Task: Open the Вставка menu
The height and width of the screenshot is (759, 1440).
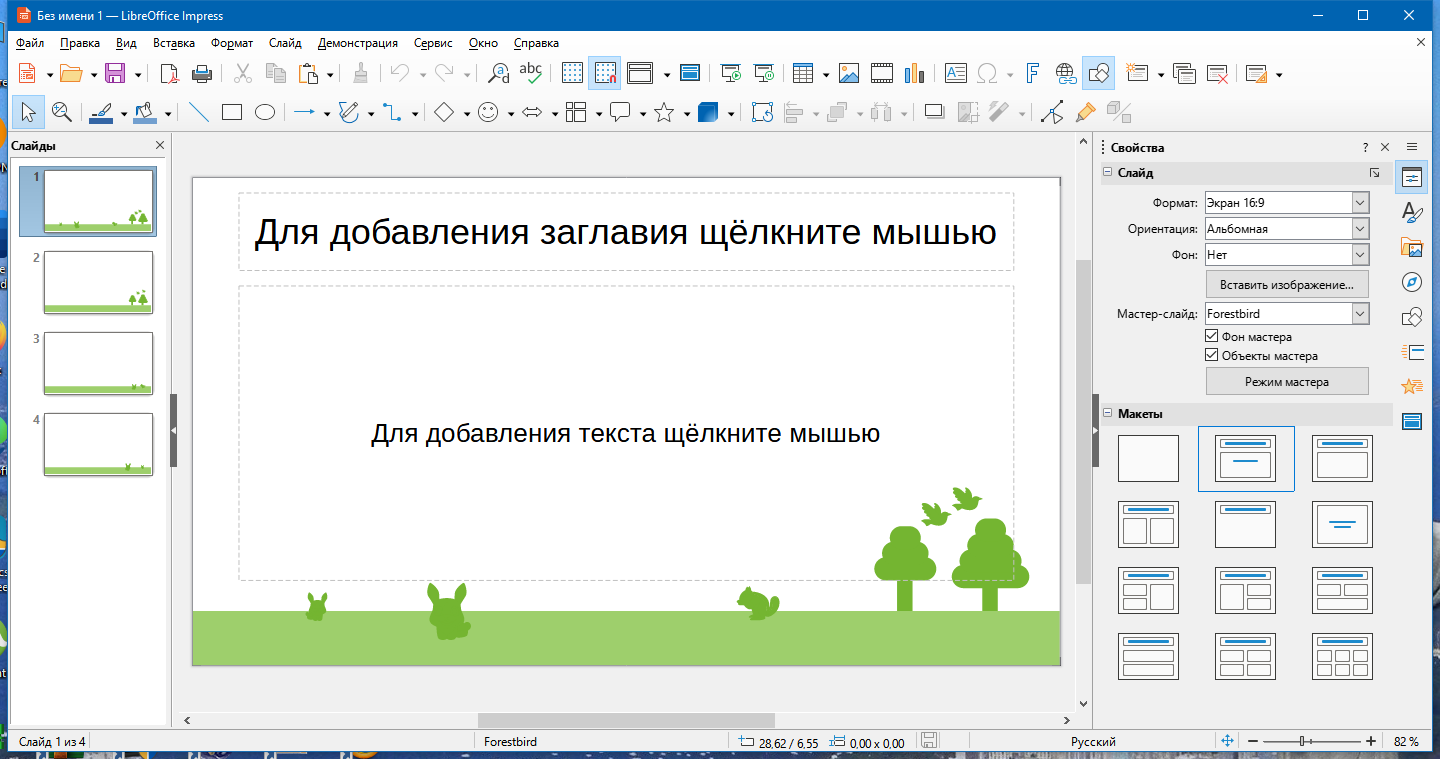Action: (x=174, y=43)
